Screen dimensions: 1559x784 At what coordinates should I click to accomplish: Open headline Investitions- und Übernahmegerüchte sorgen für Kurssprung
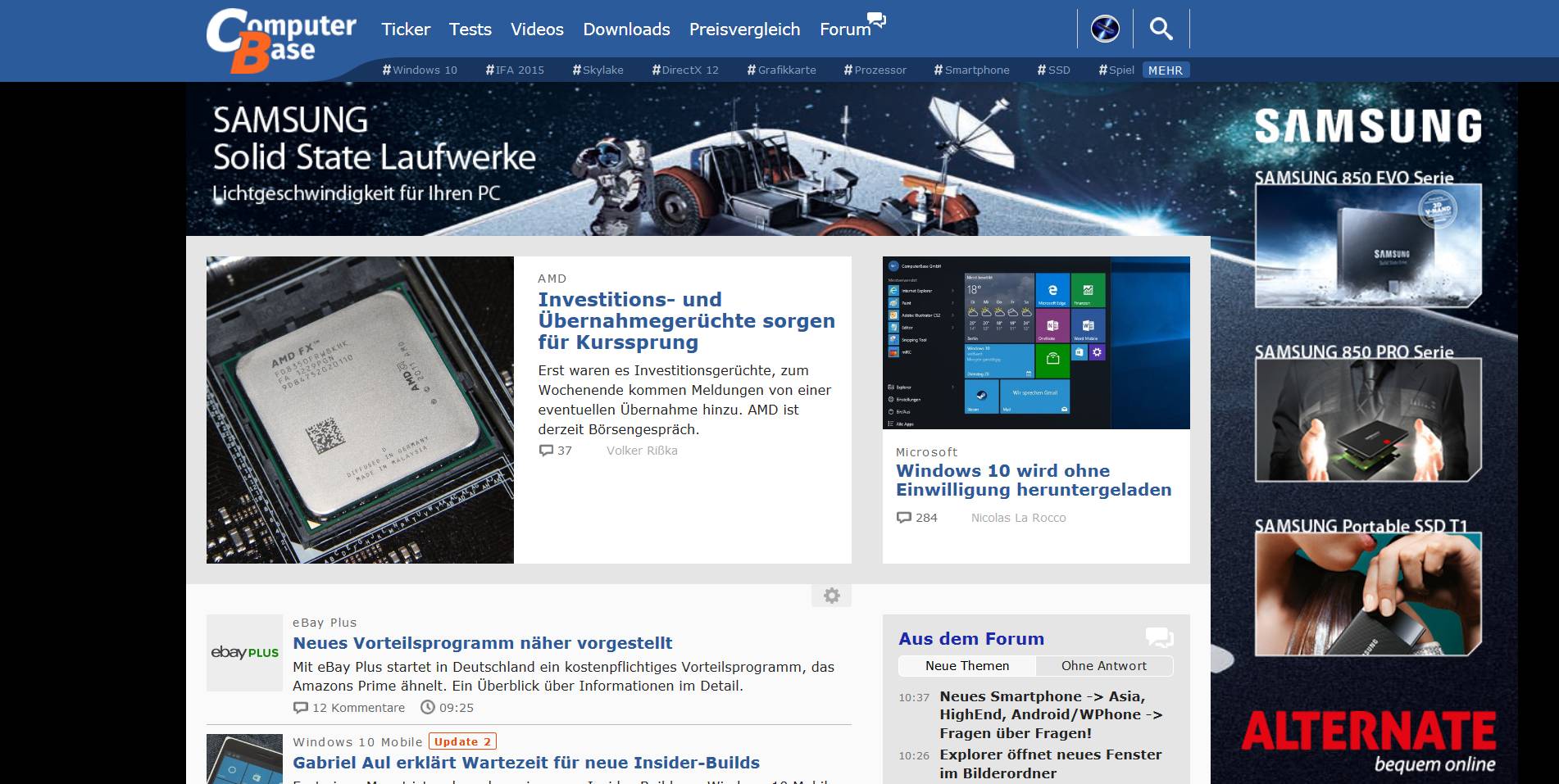pyautogui.click(x=687, y=321)
